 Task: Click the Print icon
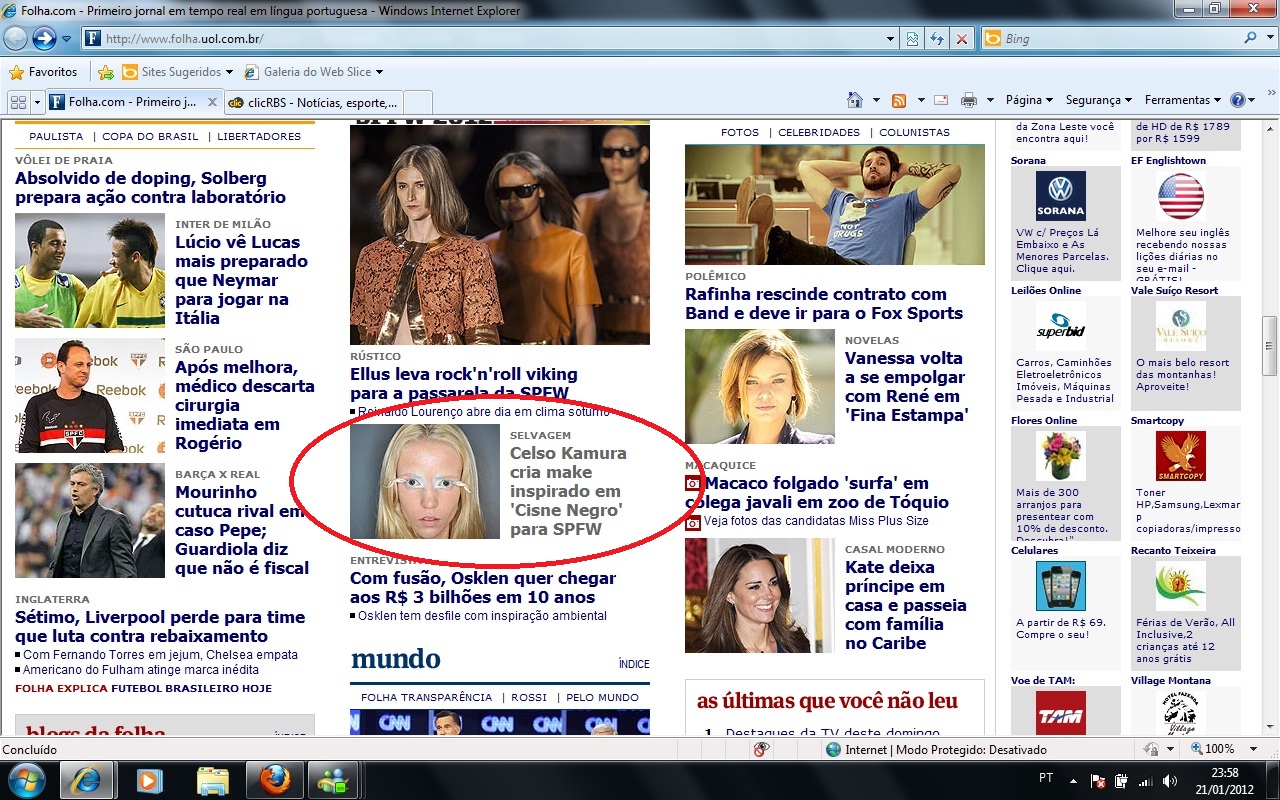tap(968, 100)
